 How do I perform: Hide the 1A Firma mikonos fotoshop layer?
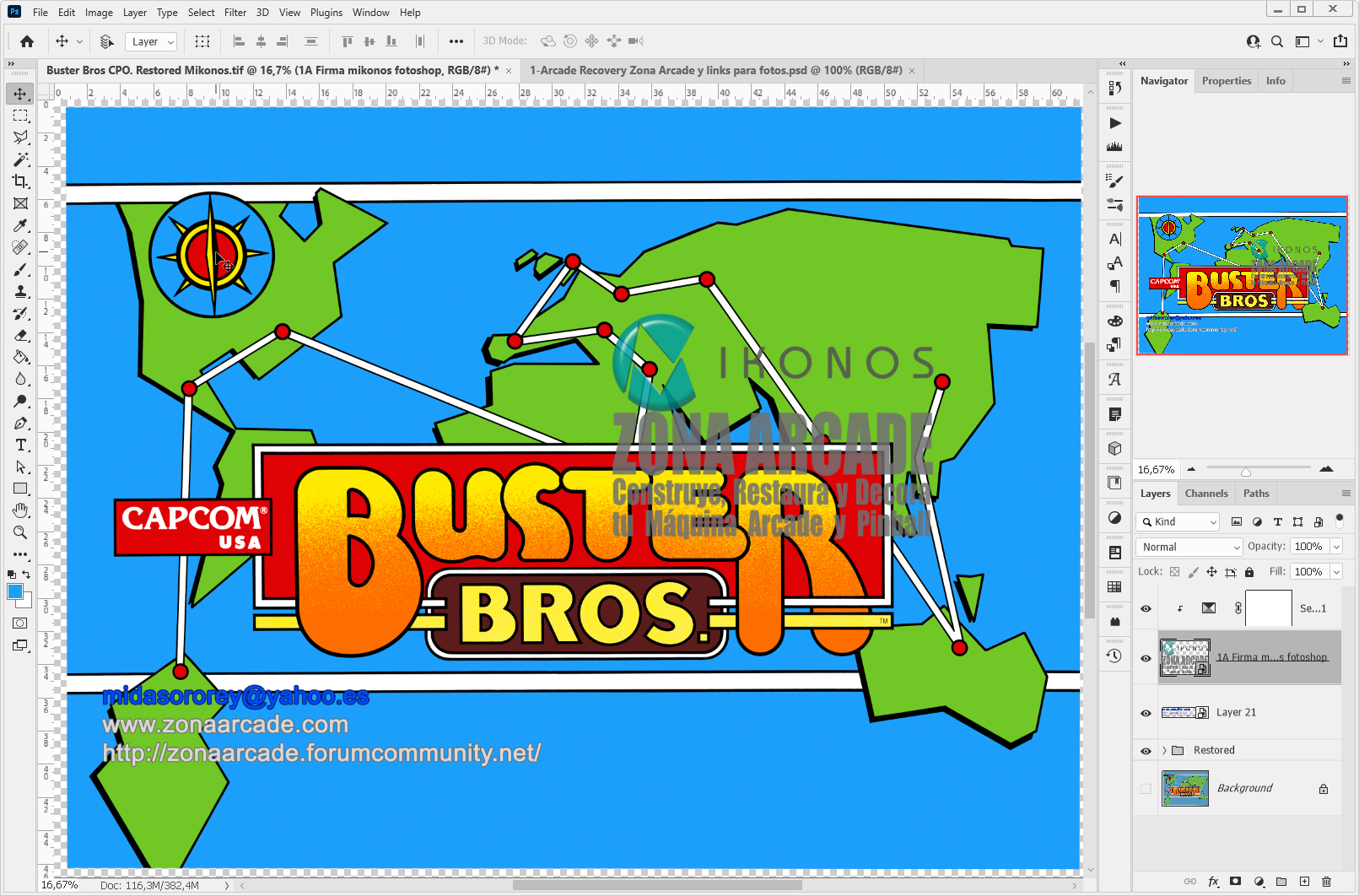point(1145,657)
